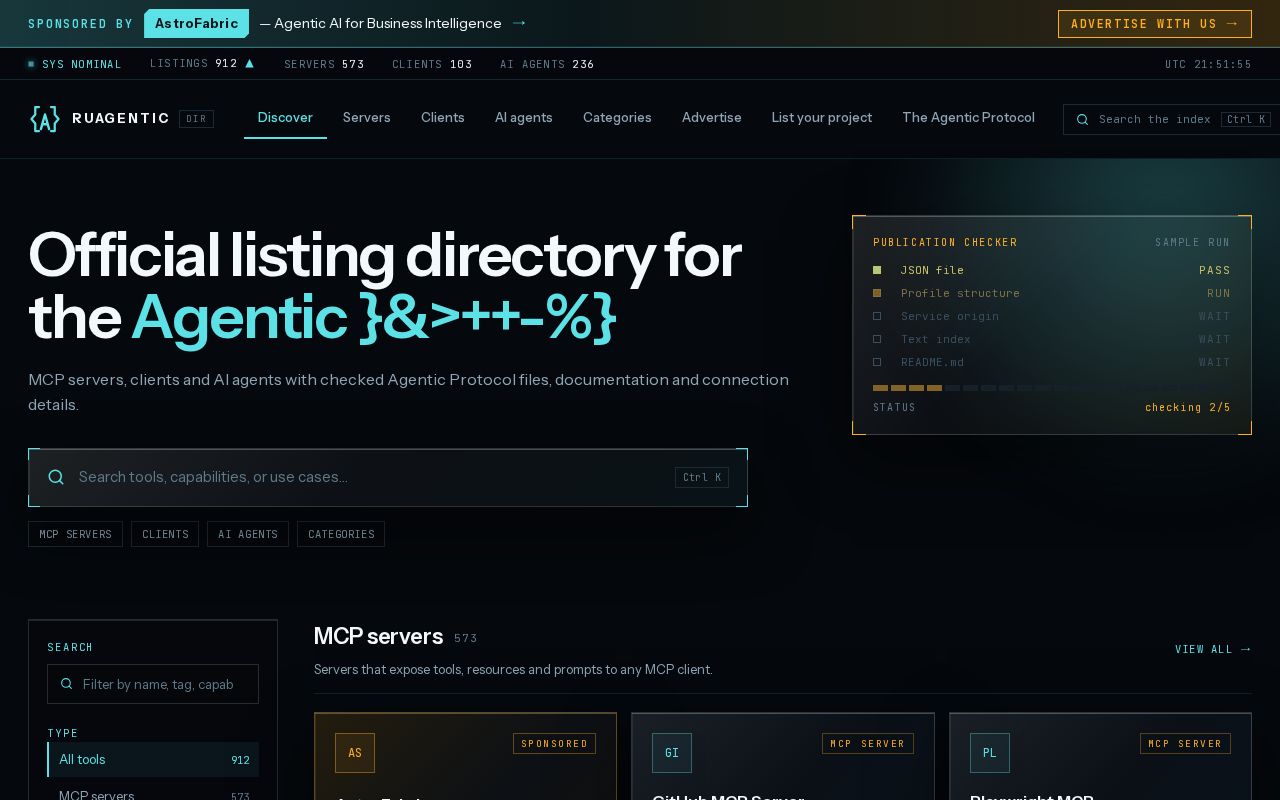
Task: Click the magnifier icon in hero search
Action: pyautogui.click(x=56, y=477)
